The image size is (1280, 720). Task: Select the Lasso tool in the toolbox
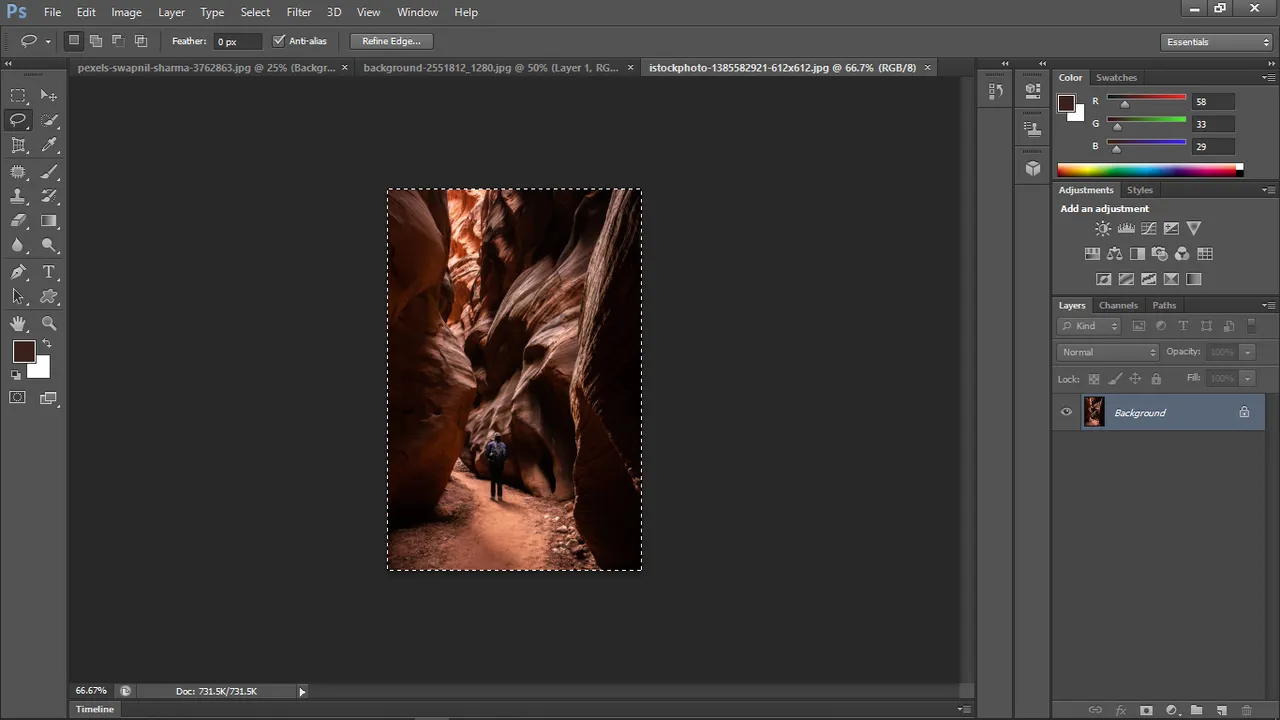(x=18, y=120)
